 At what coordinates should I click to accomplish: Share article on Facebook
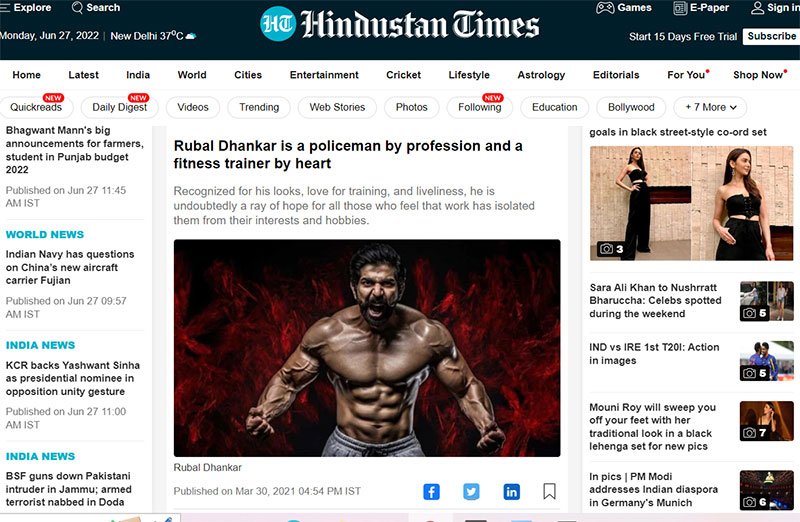(x=431, y=491)
